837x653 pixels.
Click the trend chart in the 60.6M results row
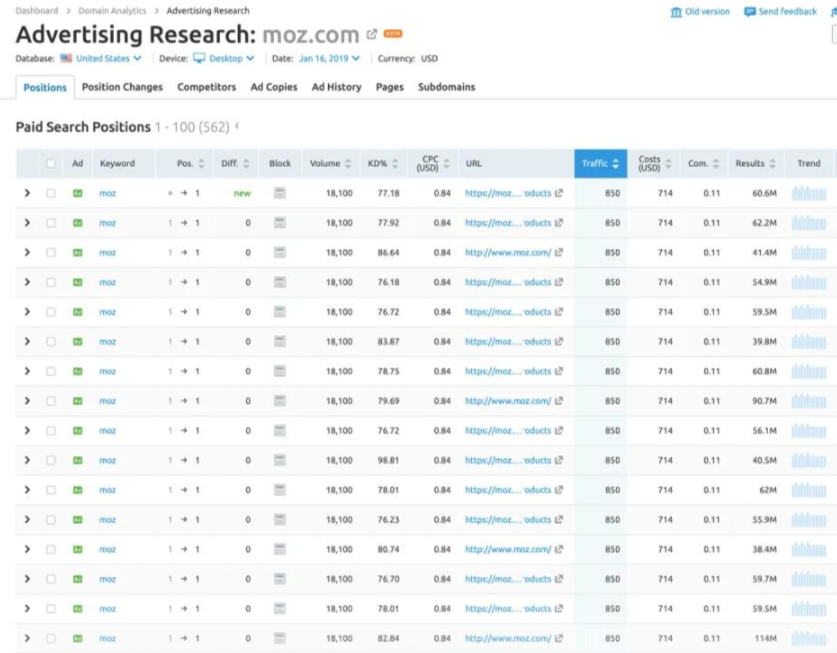click(808, 194)
